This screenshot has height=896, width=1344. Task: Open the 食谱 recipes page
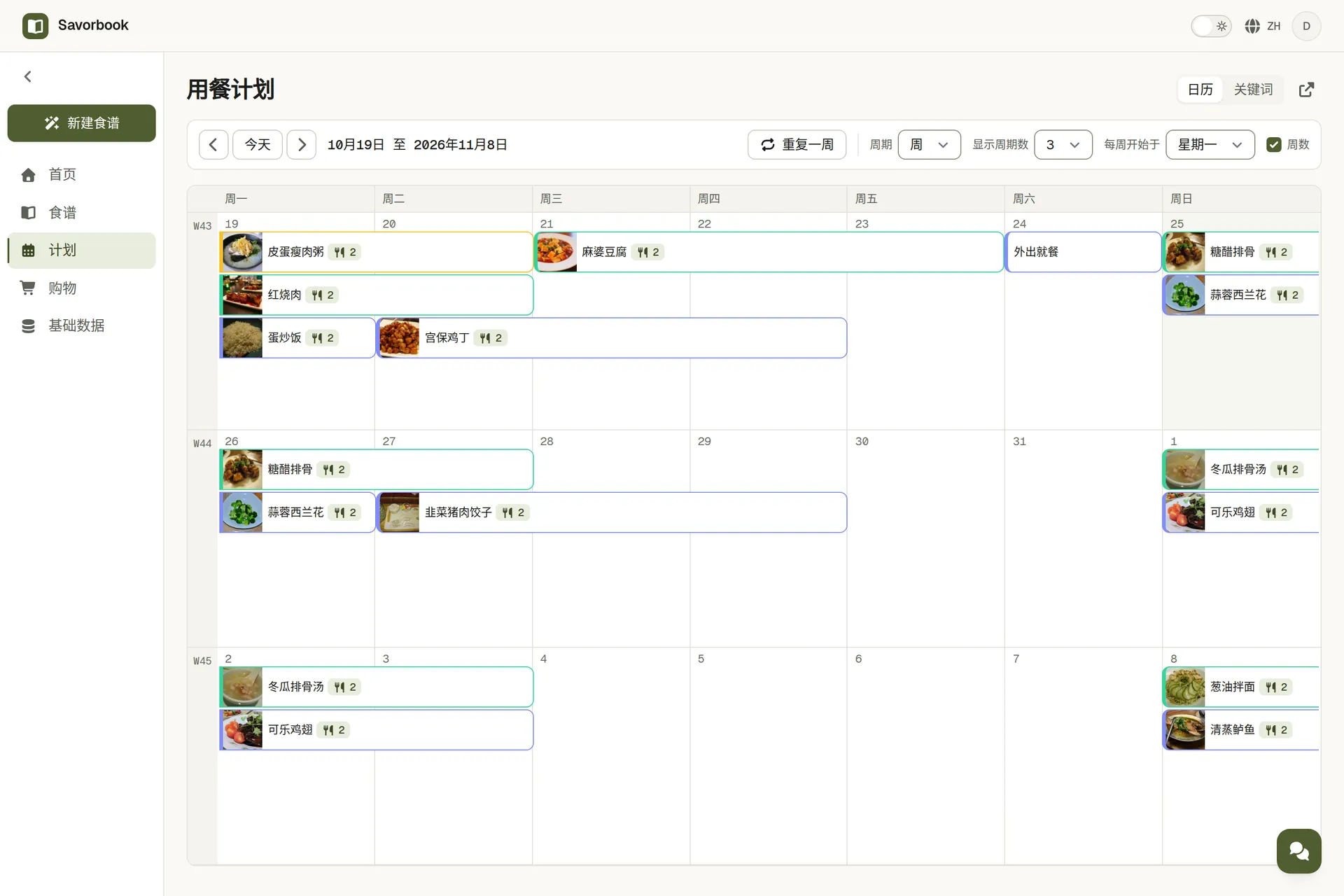pos(81,212)
